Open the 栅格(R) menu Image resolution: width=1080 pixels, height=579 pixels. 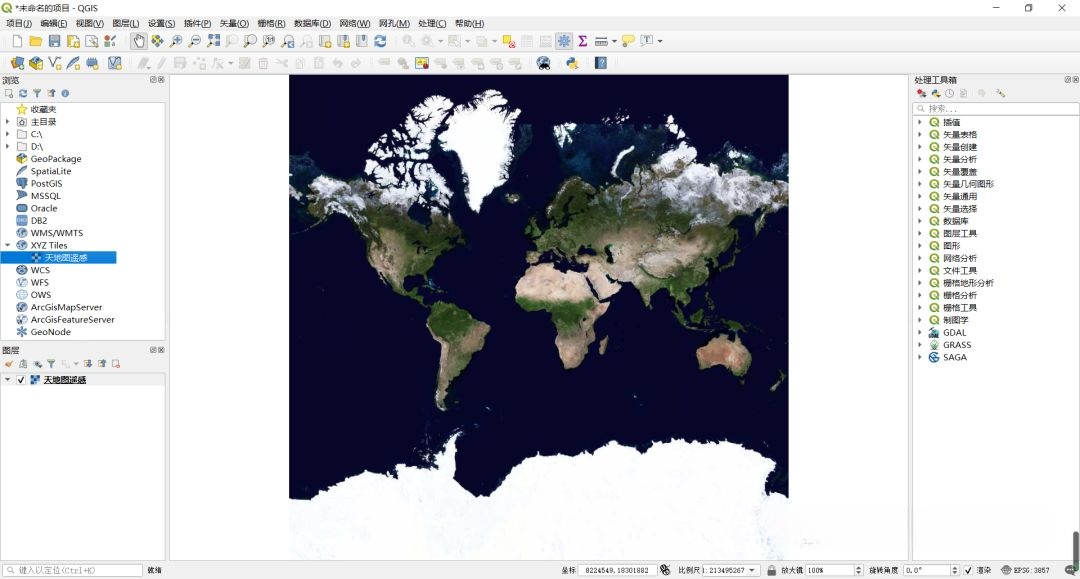tap(271, 23)
